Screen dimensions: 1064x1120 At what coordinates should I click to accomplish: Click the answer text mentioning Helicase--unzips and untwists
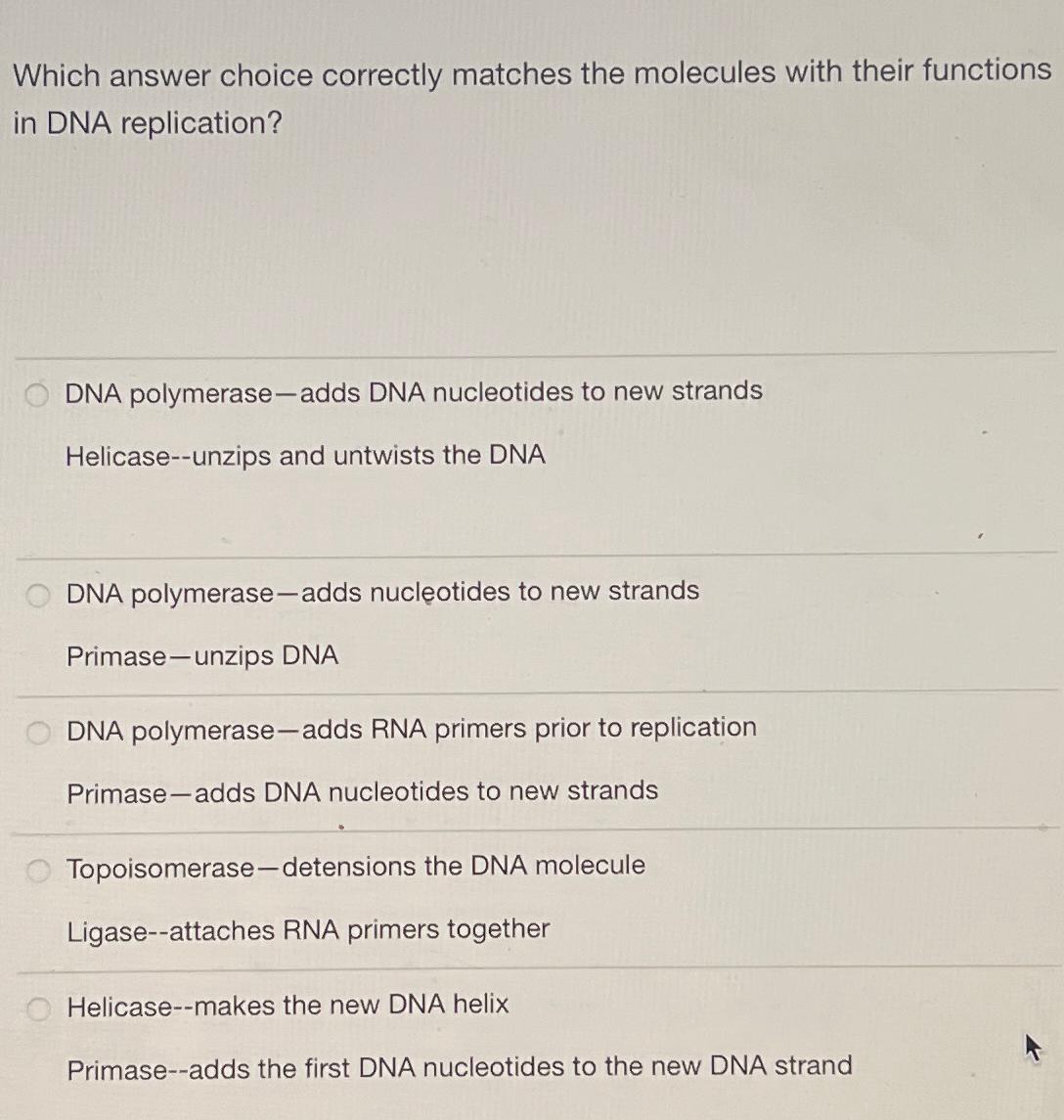tap(304, 456)
